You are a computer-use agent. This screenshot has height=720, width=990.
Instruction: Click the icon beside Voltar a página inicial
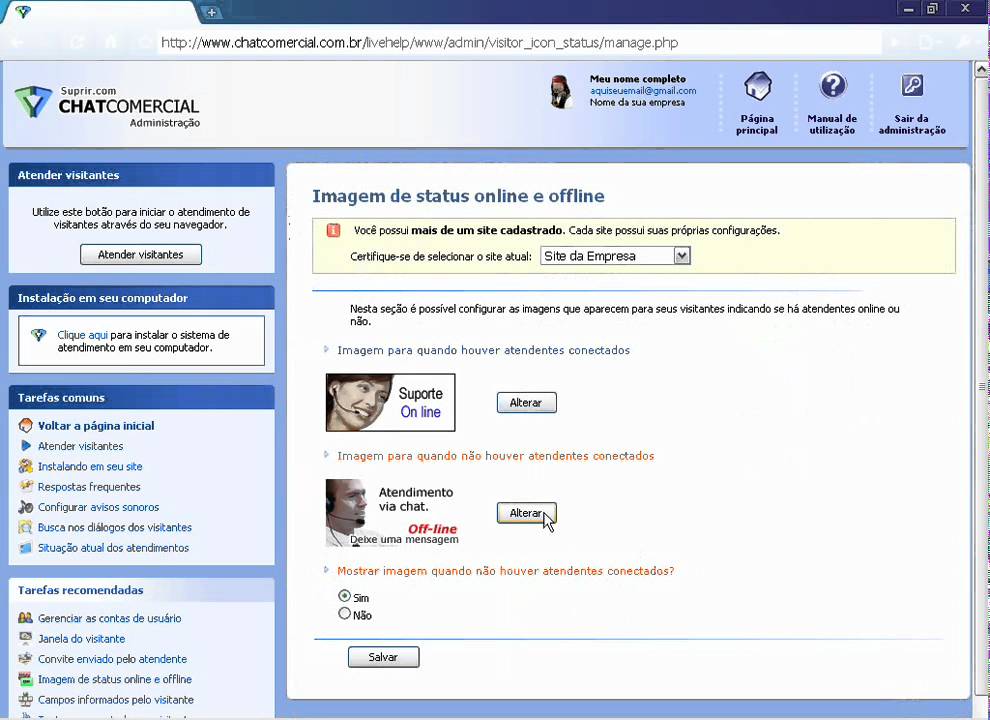(x=25, y=426)
